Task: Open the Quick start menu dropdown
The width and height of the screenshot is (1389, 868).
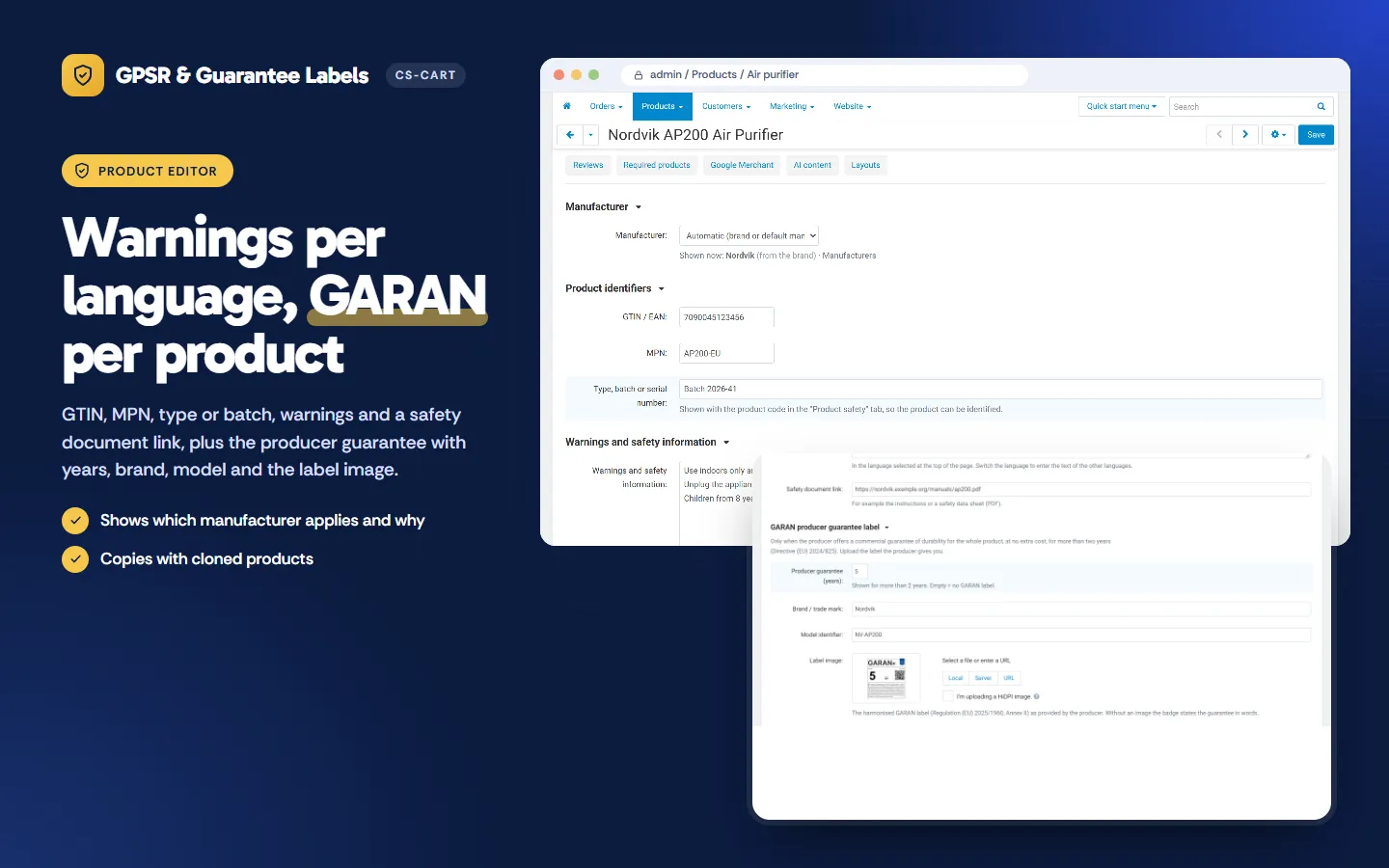Action: click(1121, 106)
